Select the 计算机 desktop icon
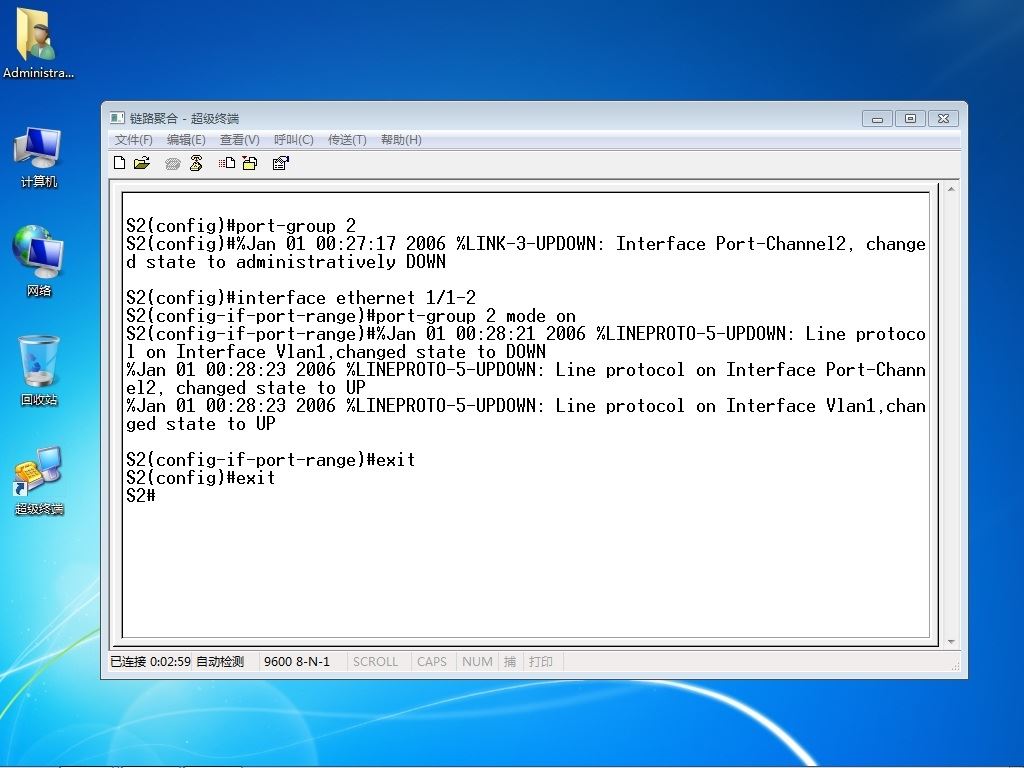Image resolution: width=1024 pixels, height=768 pixels. click(x=38, y=158)
